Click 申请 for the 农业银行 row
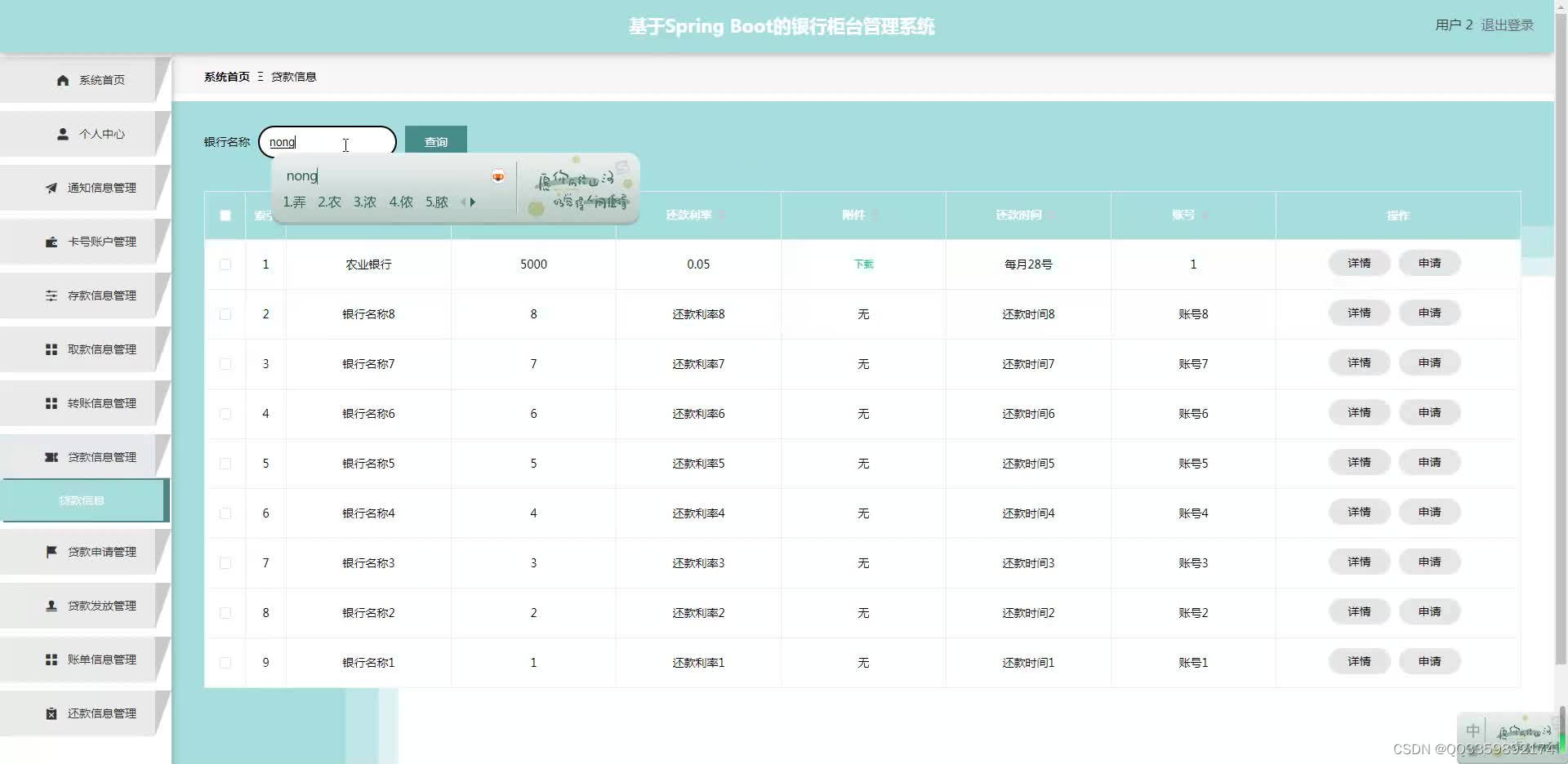The height and width of the screenshot is (764, 1568). [x=1429, y=264]
